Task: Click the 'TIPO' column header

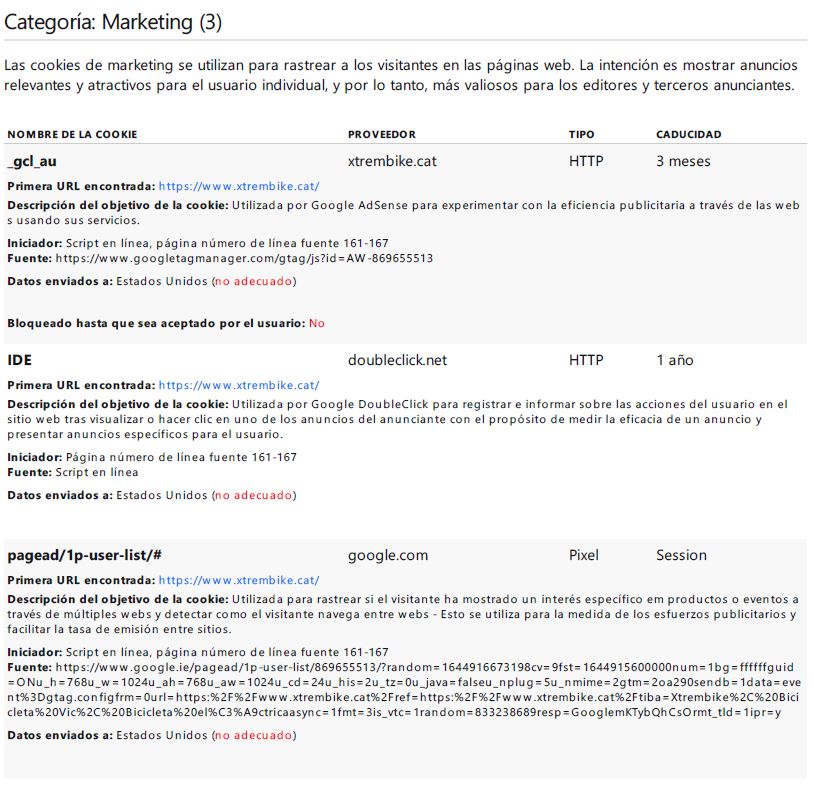Action: click(x=581, y=134)
